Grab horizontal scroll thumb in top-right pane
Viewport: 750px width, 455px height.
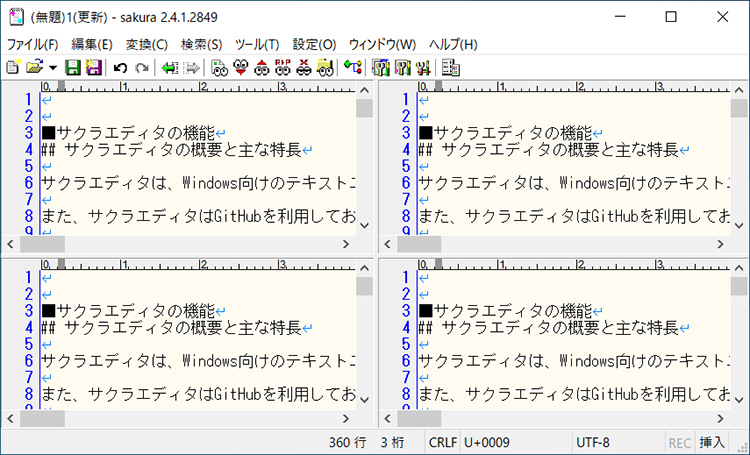(419, 244)
